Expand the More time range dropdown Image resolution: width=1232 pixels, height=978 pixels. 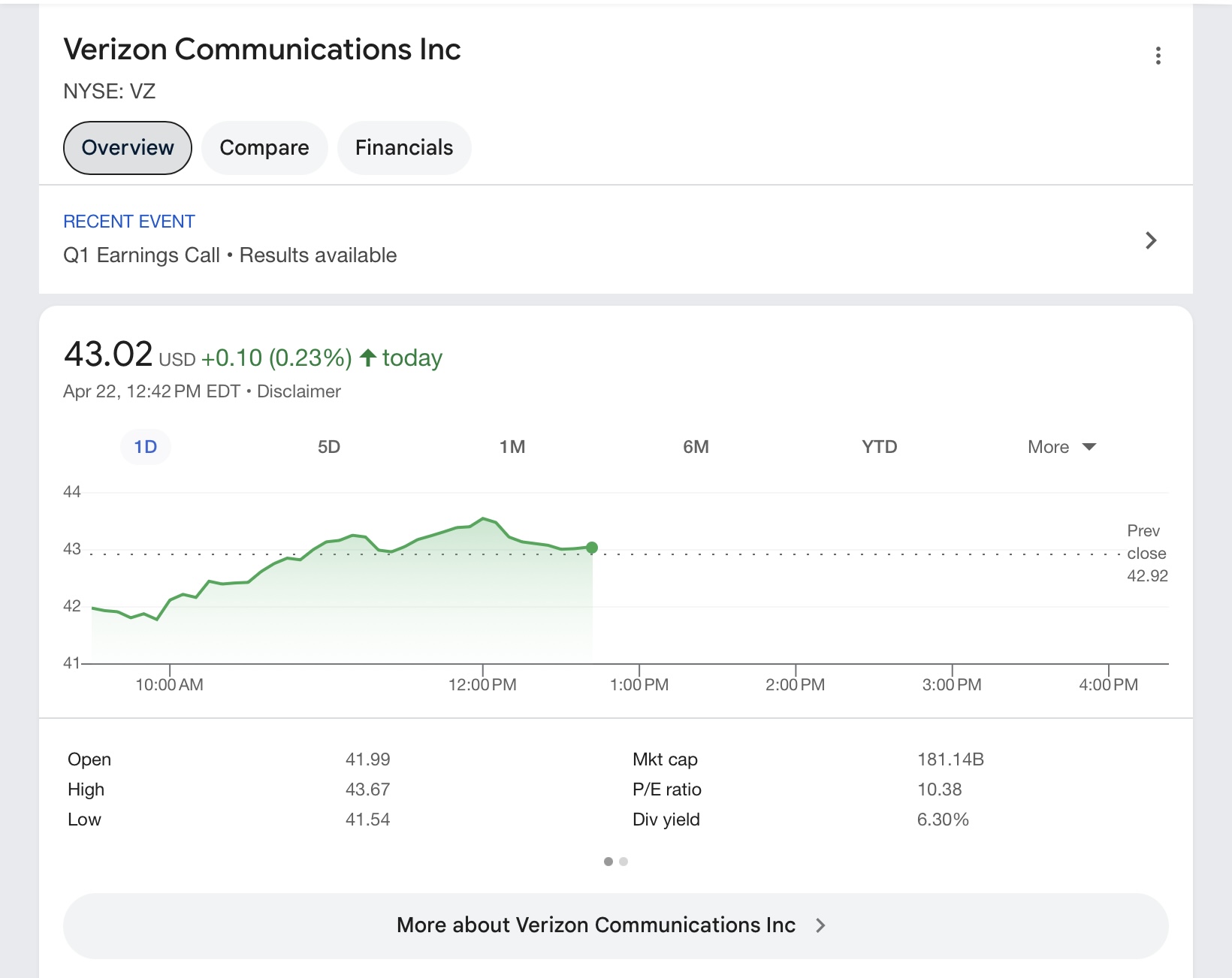click(1062, 447)
